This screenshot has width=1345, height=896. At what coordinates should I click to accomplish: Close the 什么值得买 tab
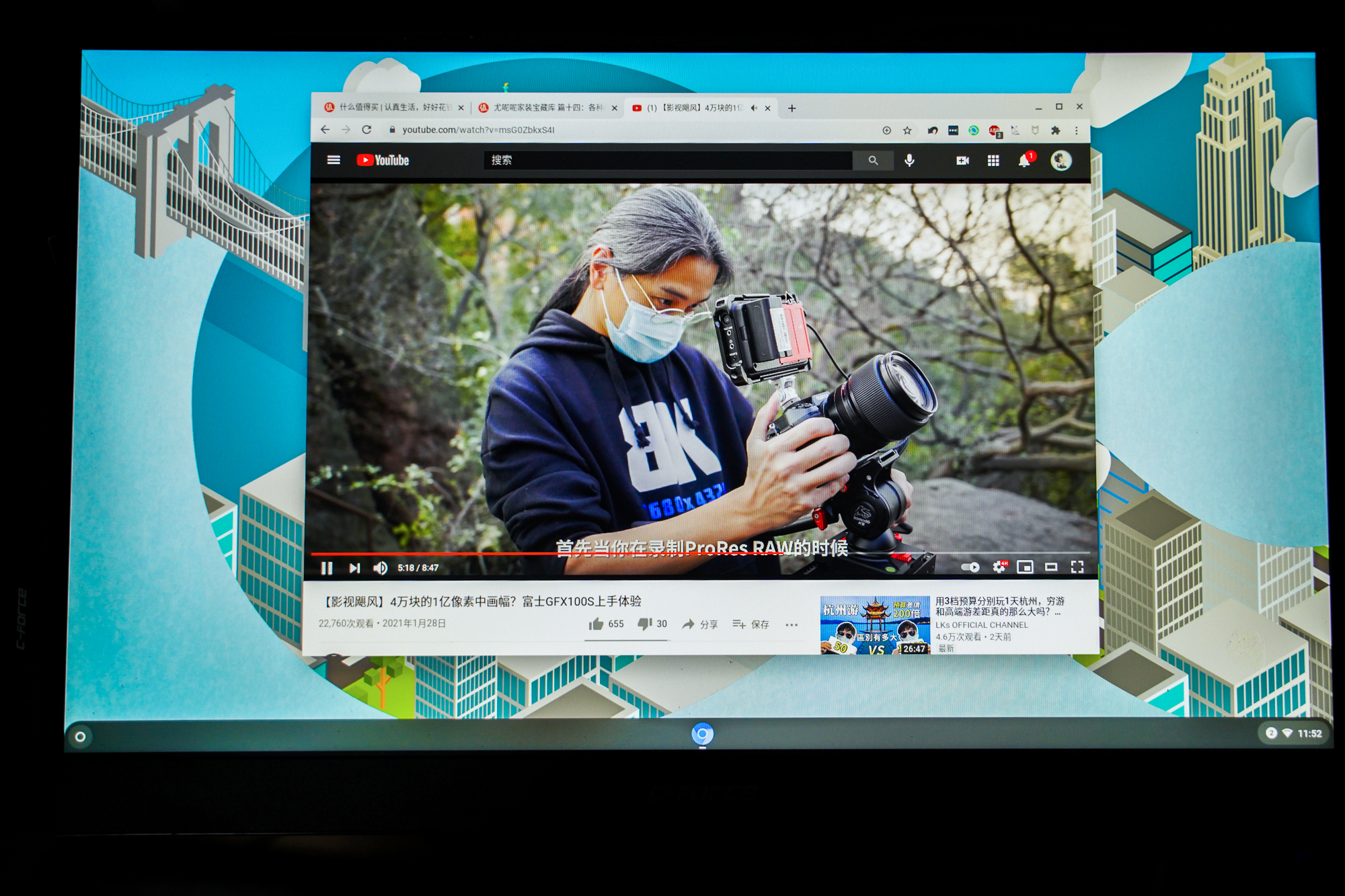(461, 108)
